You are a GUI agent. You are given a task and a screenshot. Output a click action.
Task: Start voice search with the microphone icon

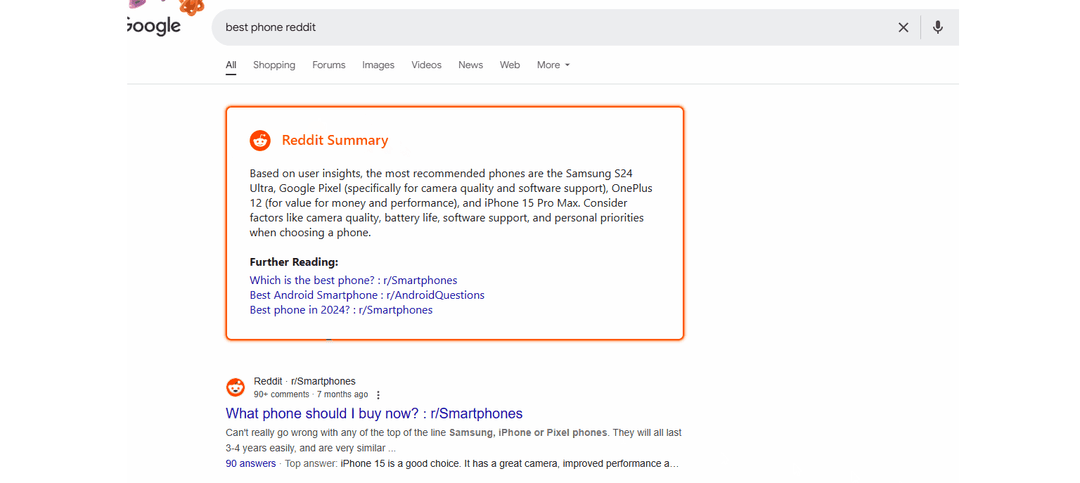coord(937,28)
